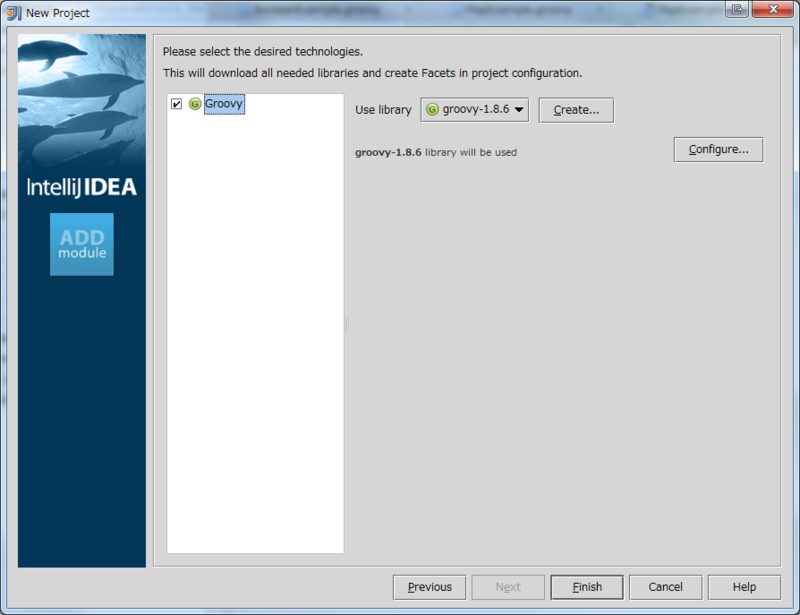The width and height of the screenshot is (800, 615).
Task: Cancel the New Project wizard
Action: click(x=665, y=587)
